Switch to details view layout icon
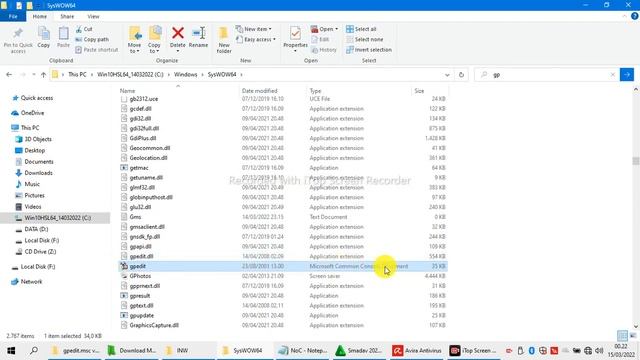The height and width of the screenshot is (360, 640). [x=622, y=336]
